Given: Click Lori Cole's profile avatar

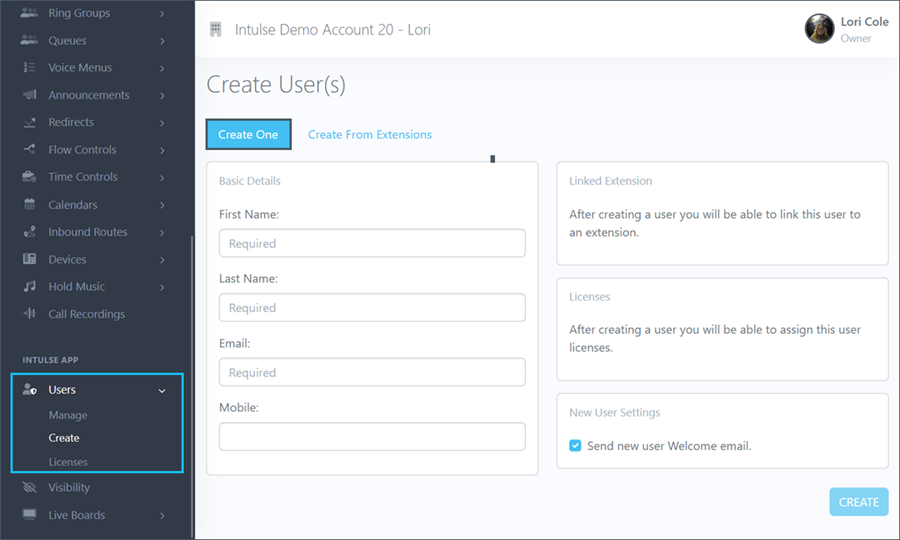Looking at the screenshot, I should click(819, 29).
